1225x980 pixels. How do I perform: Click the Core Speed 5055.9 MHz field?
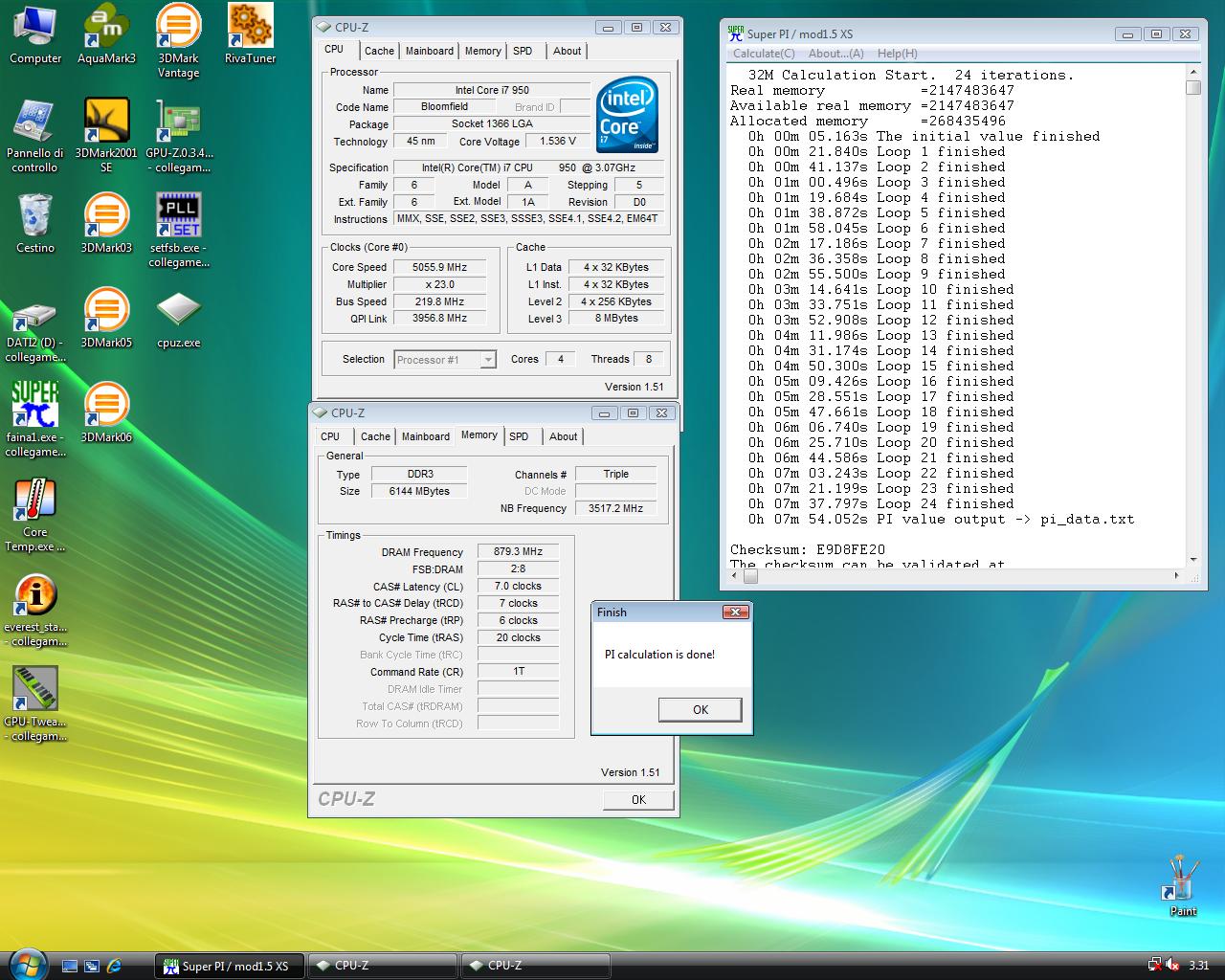click(x=440, y=267)
